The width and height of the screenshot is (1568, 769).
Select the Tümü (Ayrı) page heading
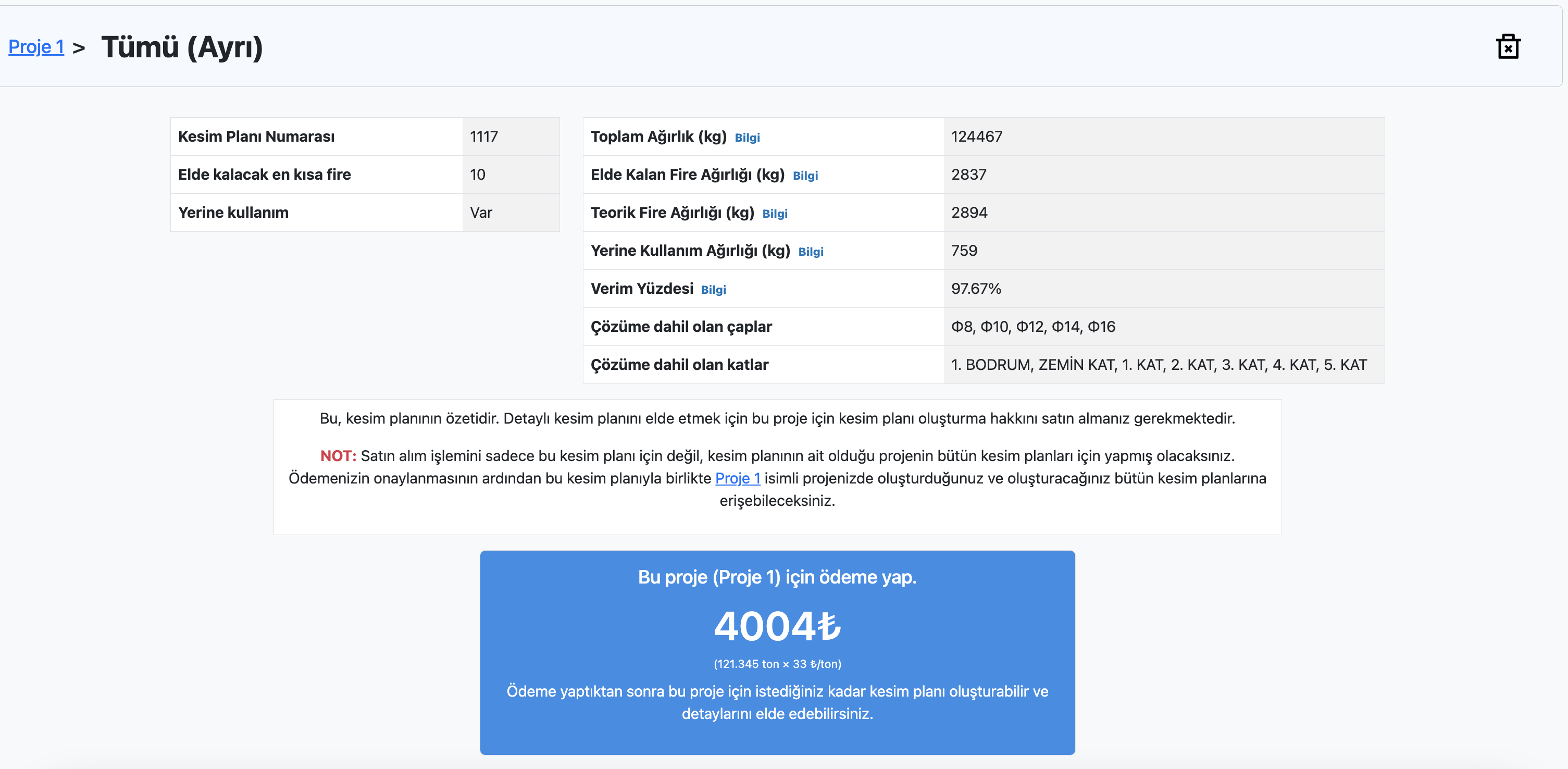(x=181, y=47)
